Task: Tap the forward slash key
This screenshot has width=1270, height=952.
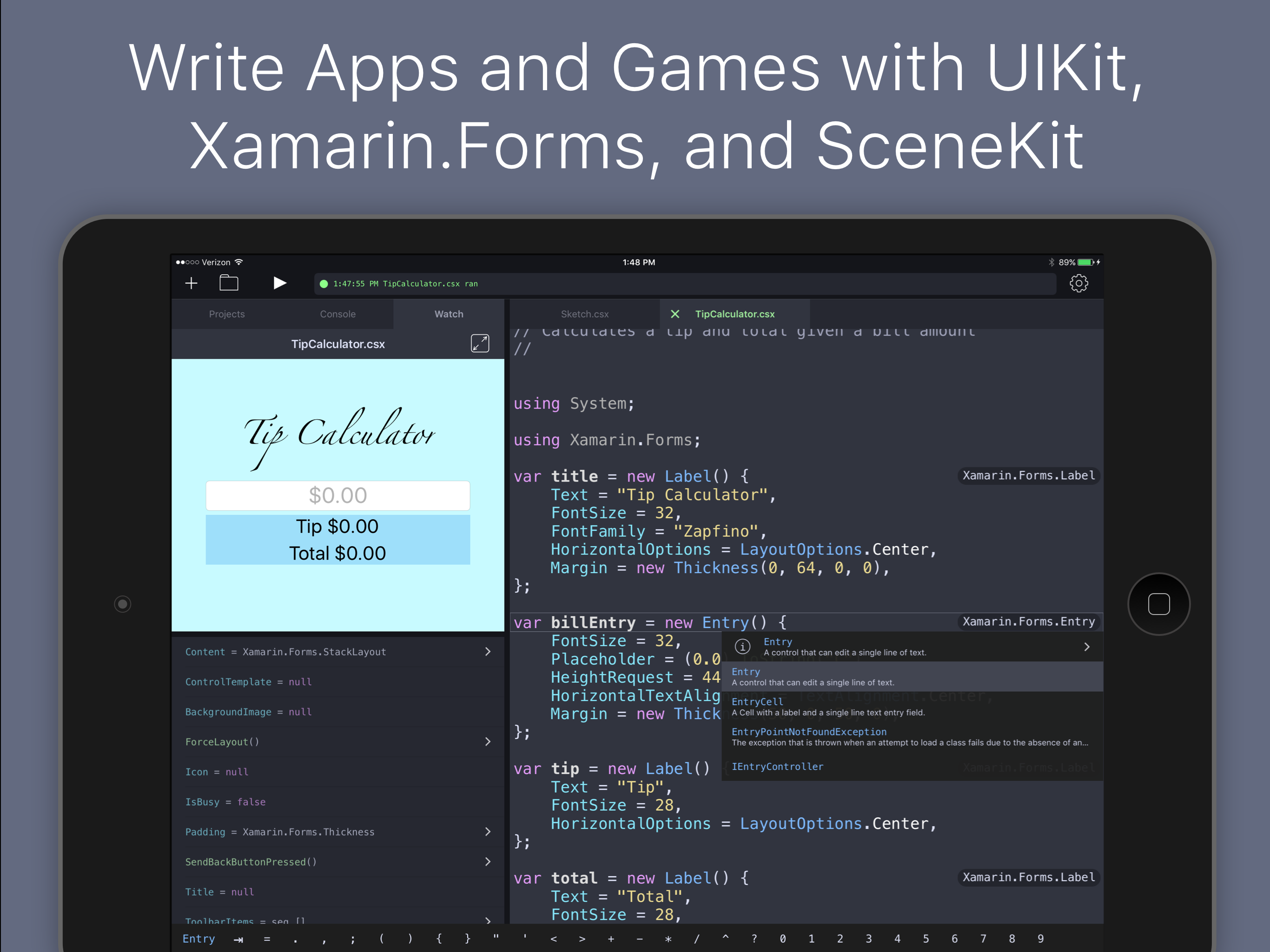Action: coord(697,939)
